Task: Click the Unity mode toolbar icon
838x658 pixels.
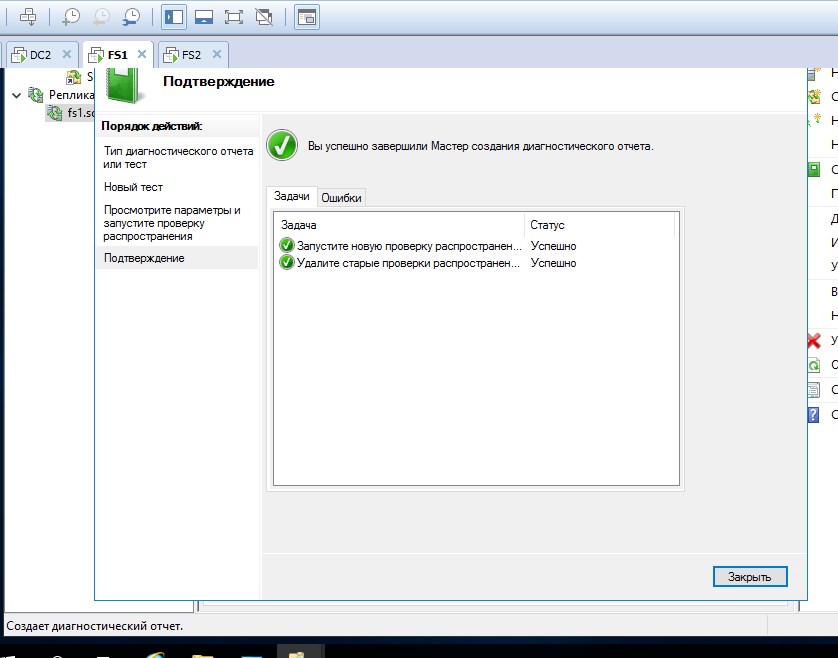Action: pyautogui.click(x=263, y=17)
